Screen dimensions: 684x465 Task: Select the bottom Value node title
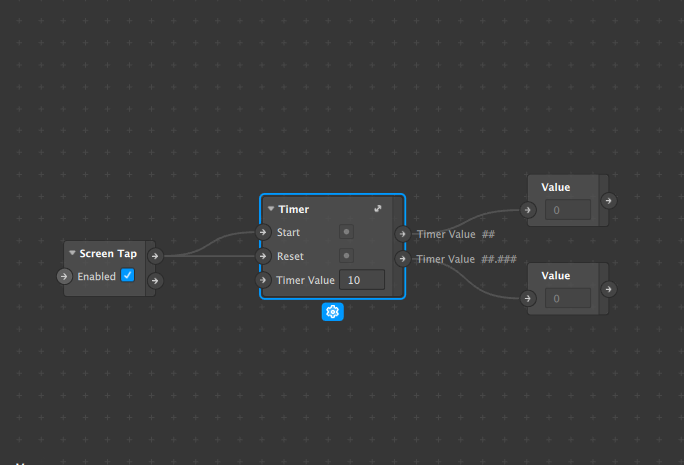pos(556,276)
